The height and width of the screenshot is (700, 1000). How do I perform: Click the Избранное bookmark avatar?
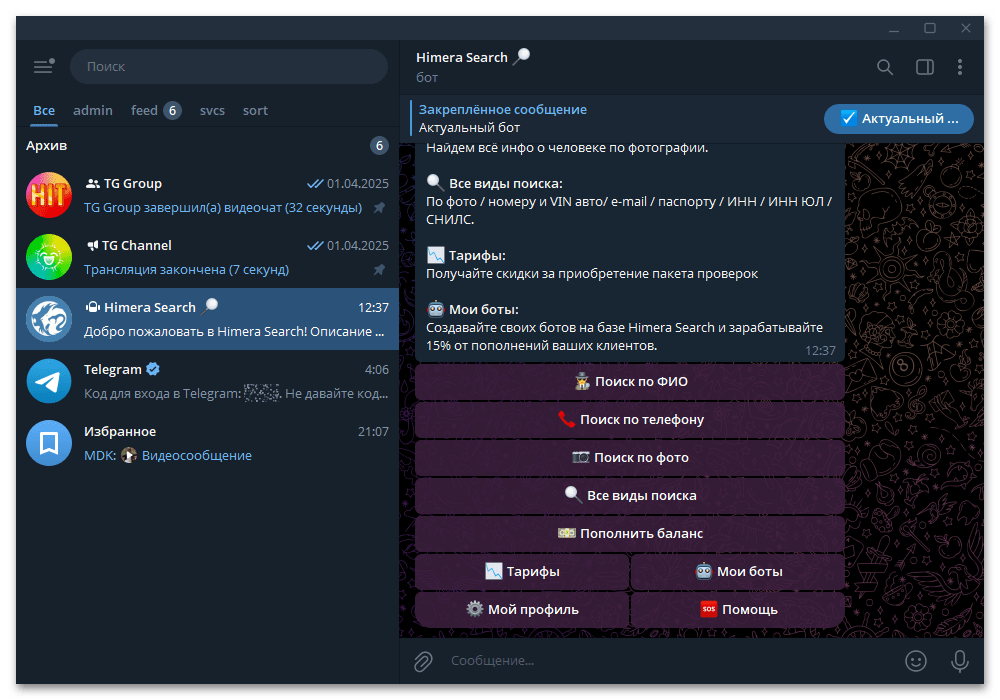coord(49,443)
